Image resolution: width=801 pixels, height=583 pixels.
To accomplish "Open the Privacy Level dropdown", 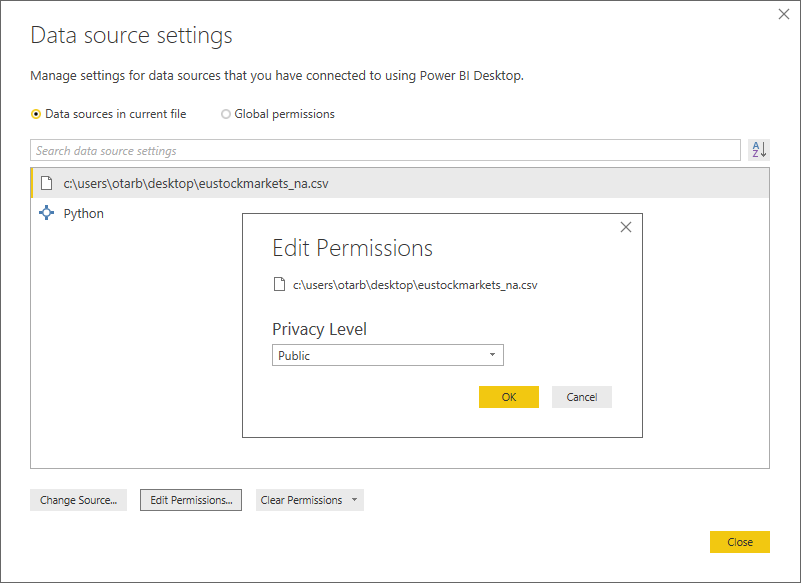I will [388, 355].
